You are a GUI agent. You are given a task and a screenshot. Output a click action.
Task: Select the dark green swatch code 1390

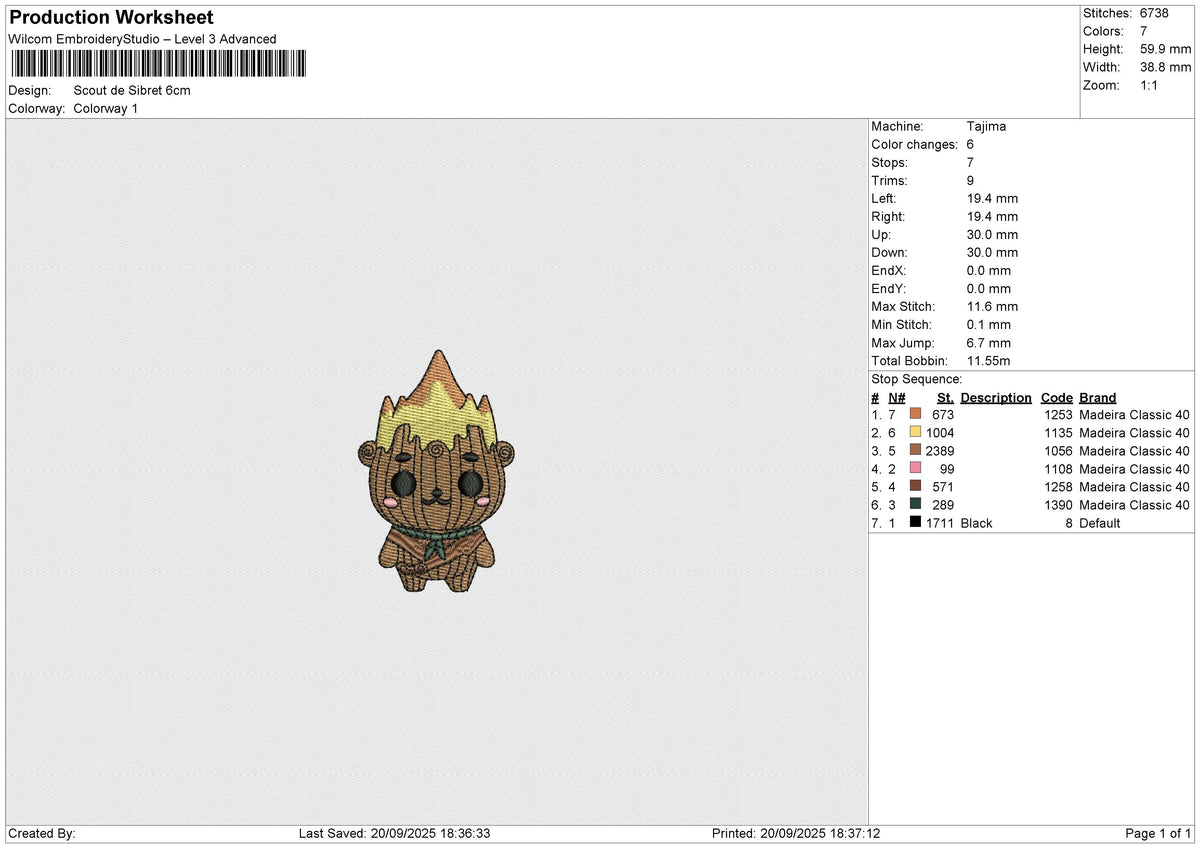[915, 504]
